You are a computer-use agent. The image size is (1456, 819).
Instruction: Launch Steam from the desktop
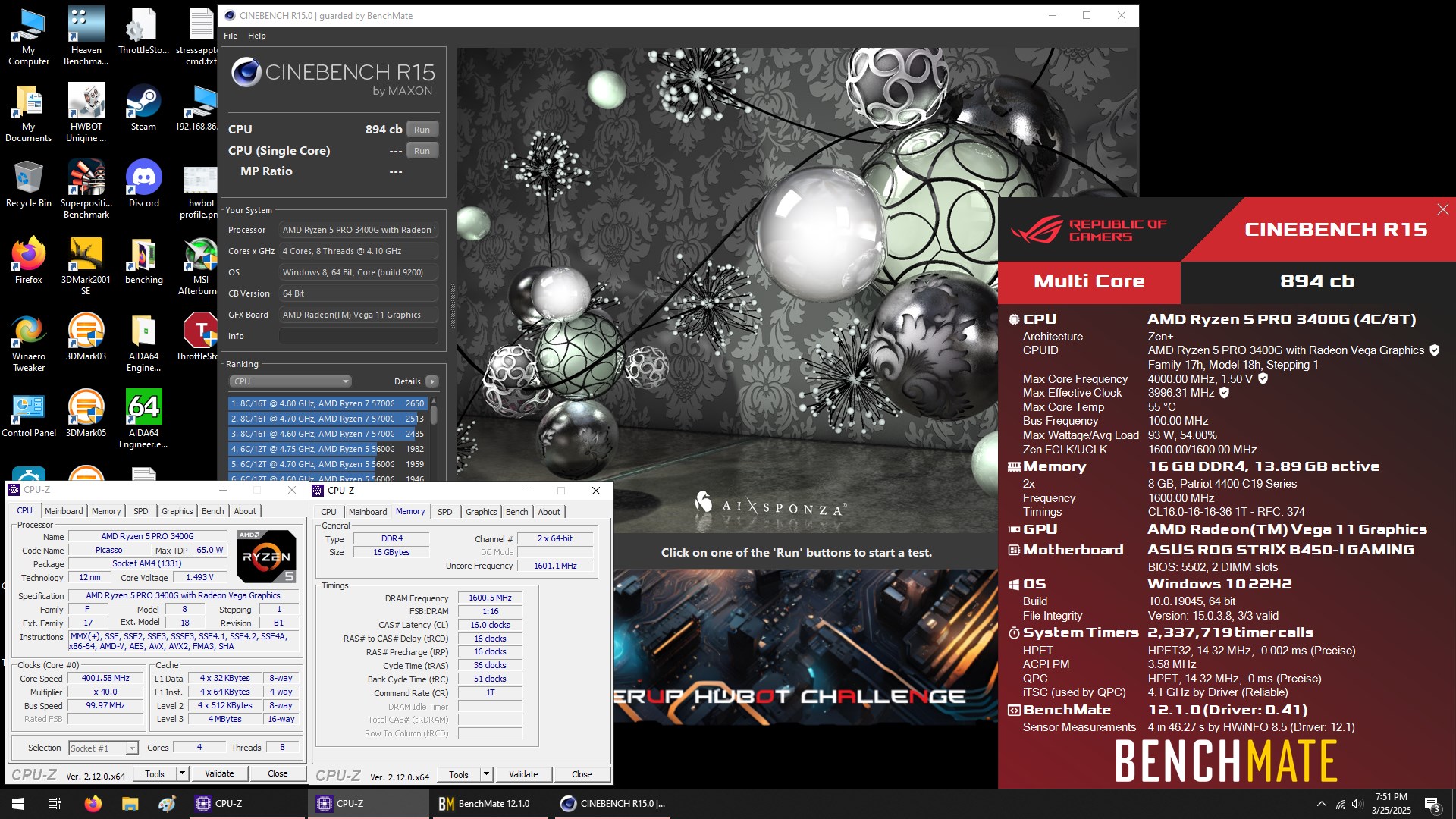pyautogui.click(x=143, y=108)
